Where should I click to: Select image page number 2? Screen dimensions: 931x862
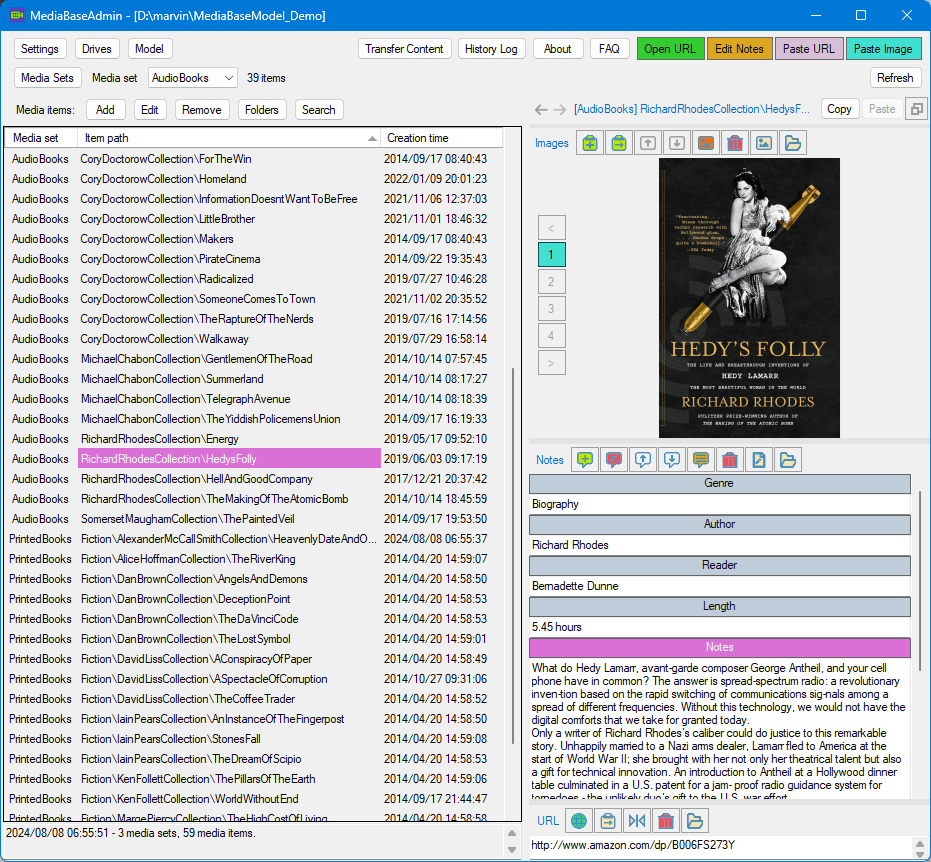pyautogui.click(x=551, y=281)
